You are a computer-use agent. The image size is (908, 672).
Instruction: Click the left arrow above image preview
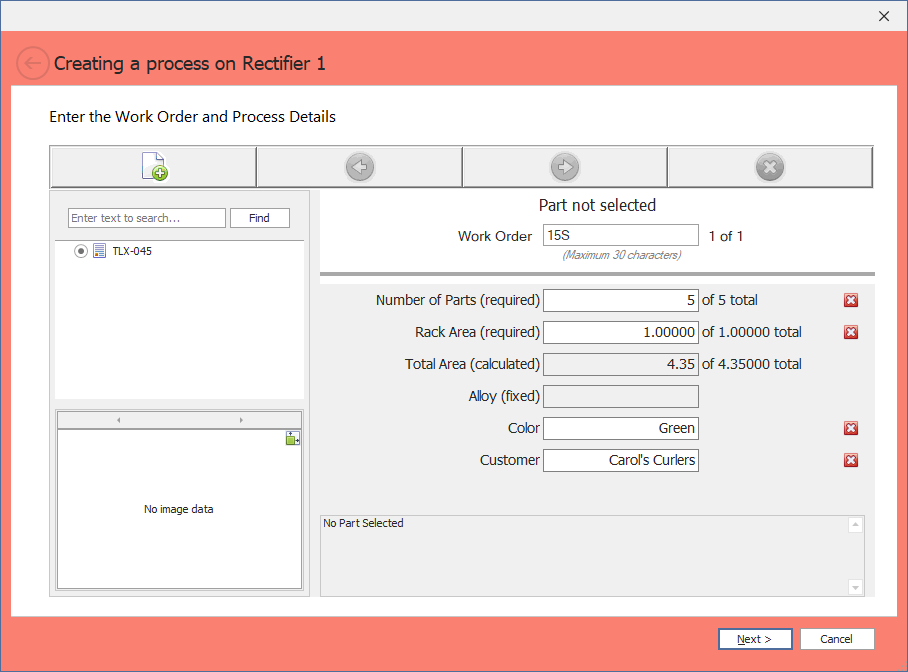(119, 419)
